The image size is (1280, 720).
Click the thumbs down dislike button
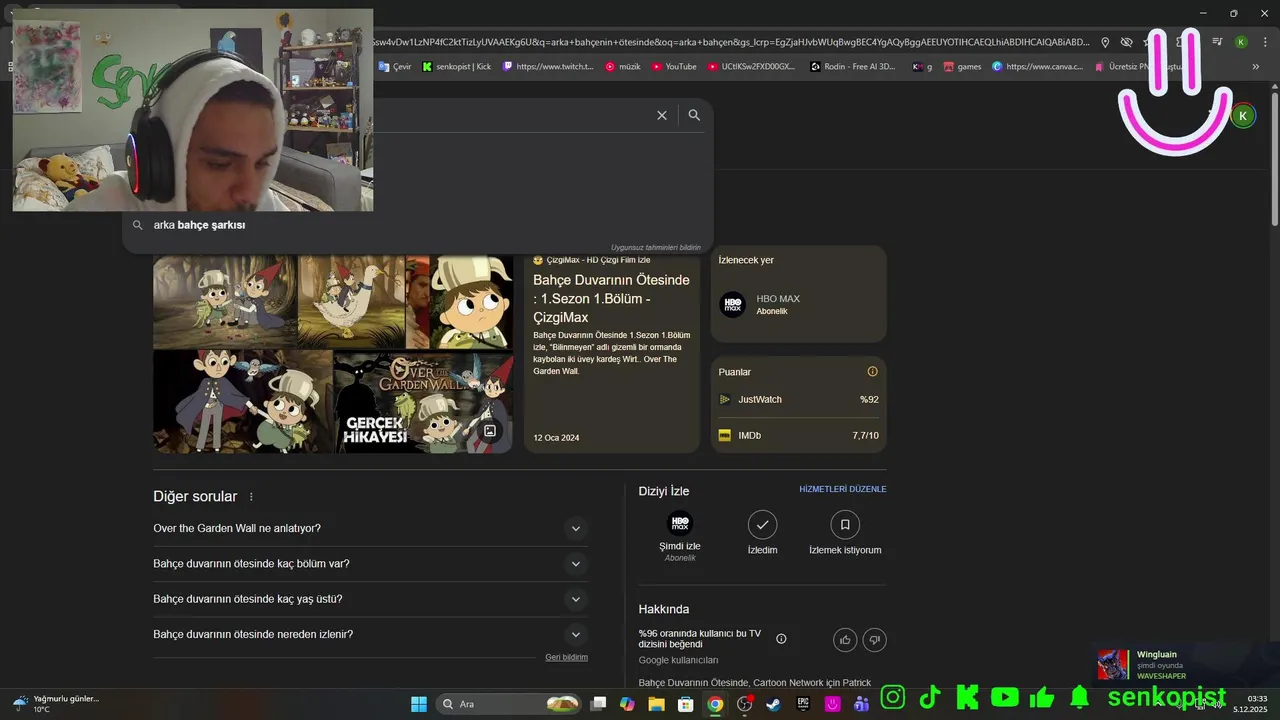pyautogui.click(x=874, y=640)
